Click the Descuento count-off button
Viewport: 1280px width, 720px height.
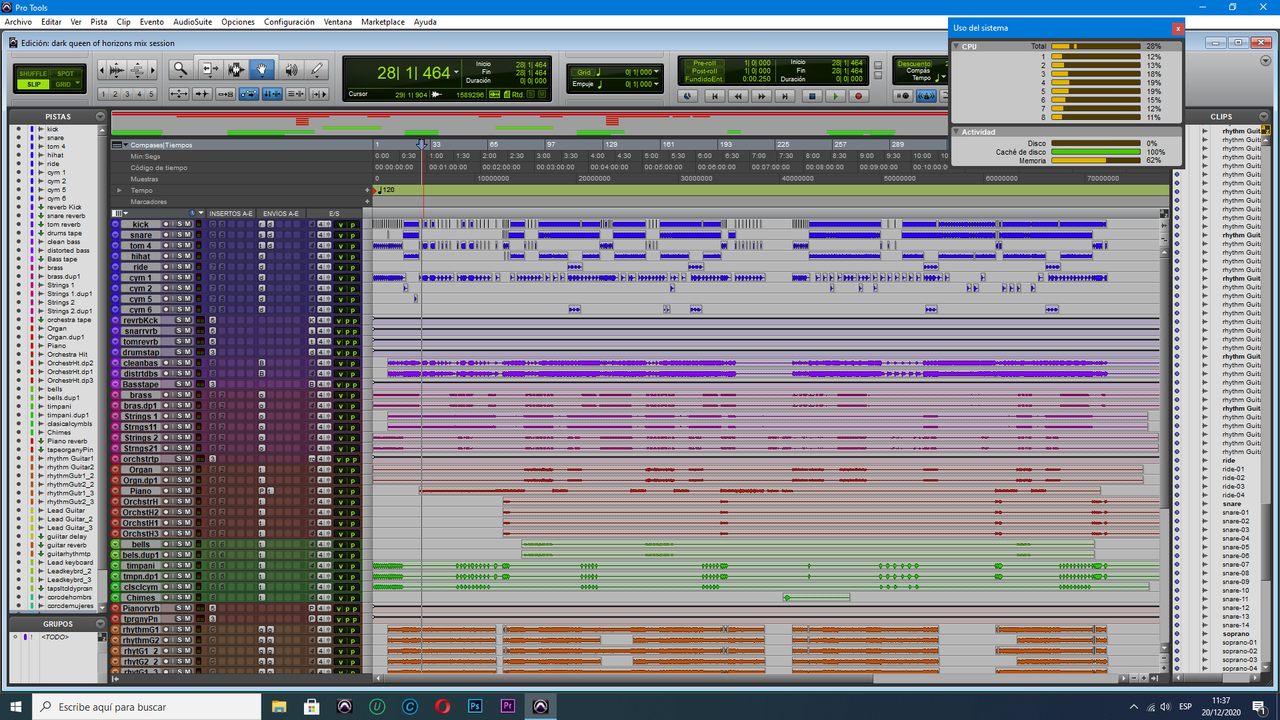914,63
